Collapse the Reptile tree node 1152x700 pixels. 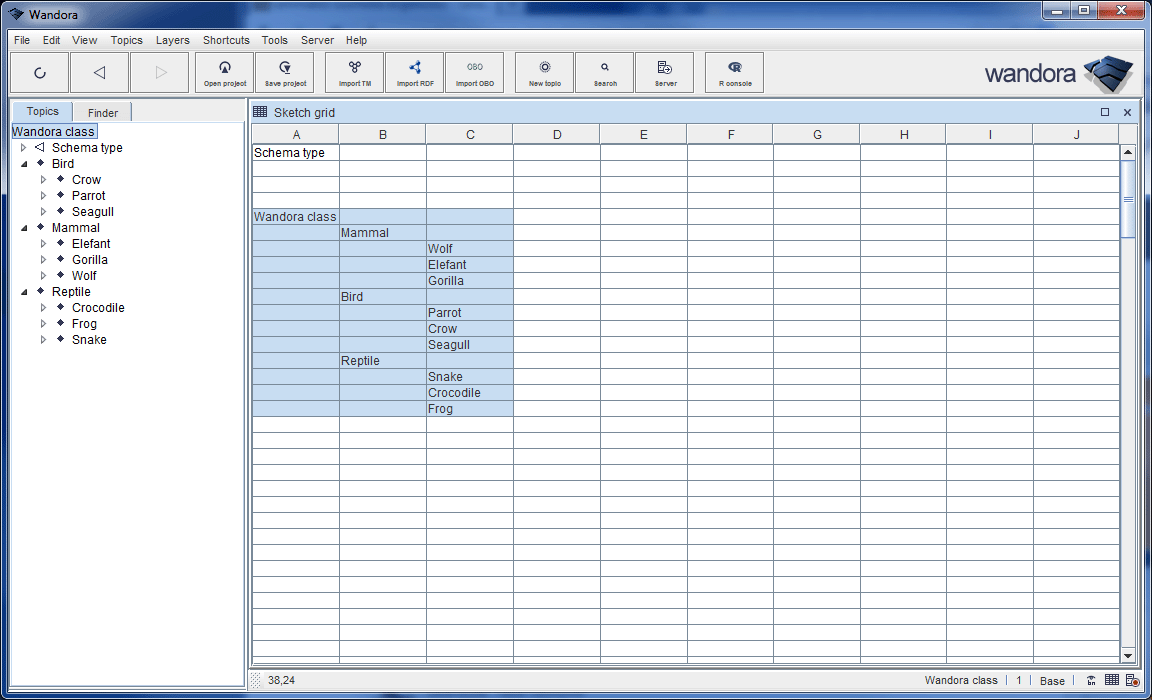tap(24, 292)
